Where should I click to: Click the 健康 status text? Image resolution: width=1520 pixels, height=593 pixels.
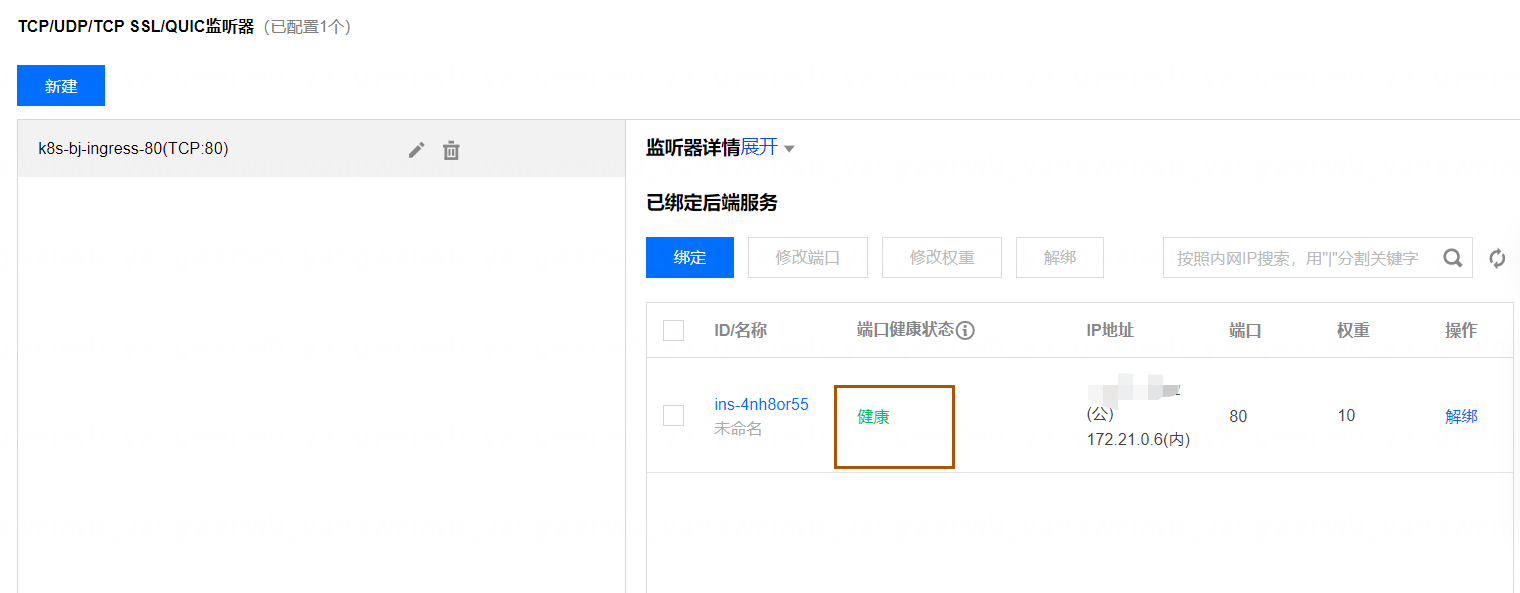pyautogui.click(x=873, y=417)
